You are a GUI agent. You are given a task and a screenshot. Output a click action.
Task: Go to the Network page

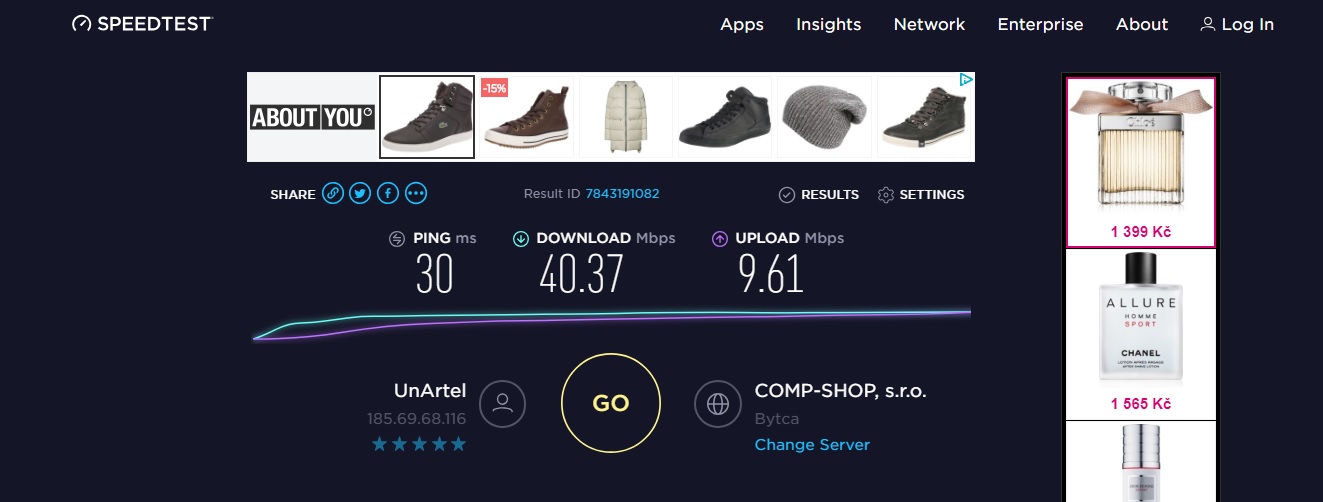929,24
